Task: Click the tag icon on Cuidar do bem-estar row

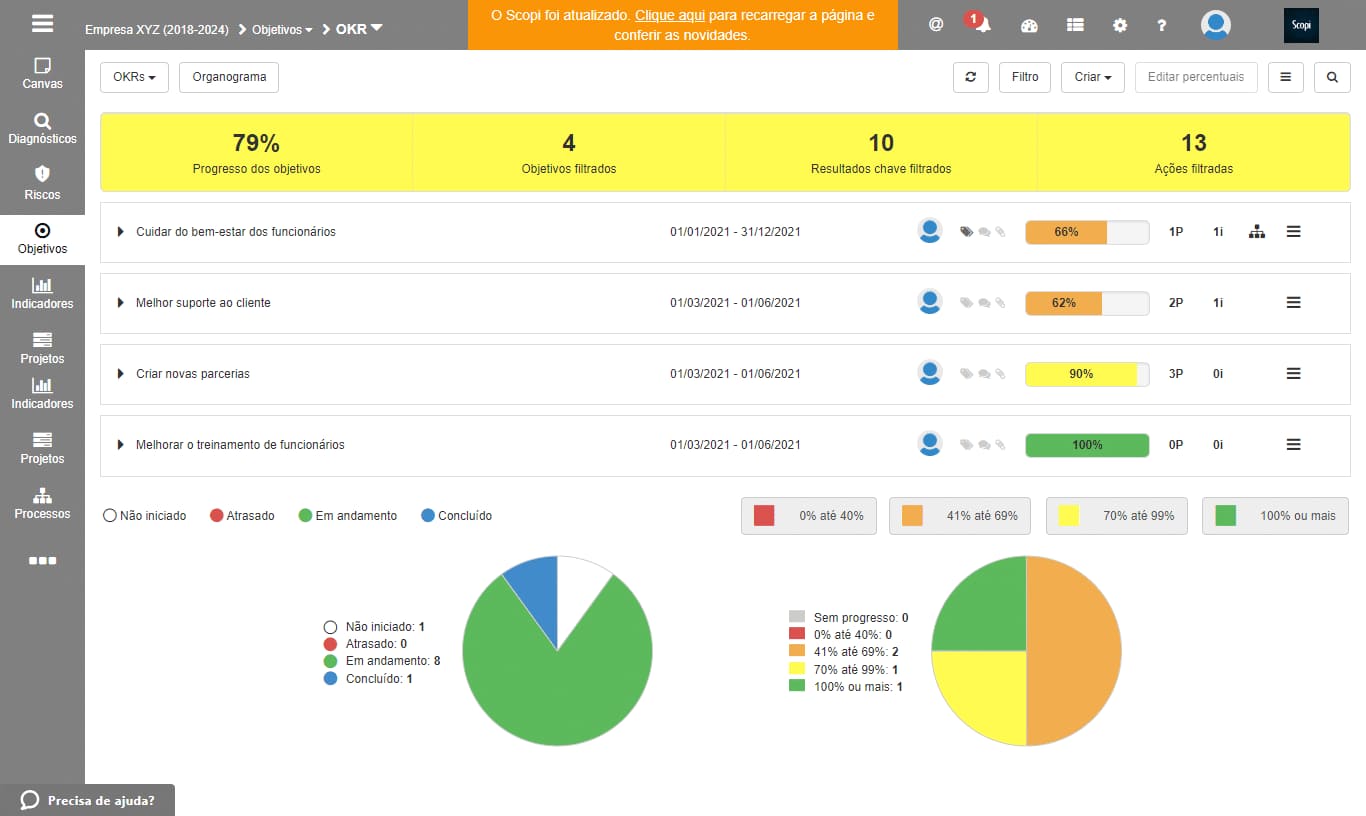Action: pos(966,232)
